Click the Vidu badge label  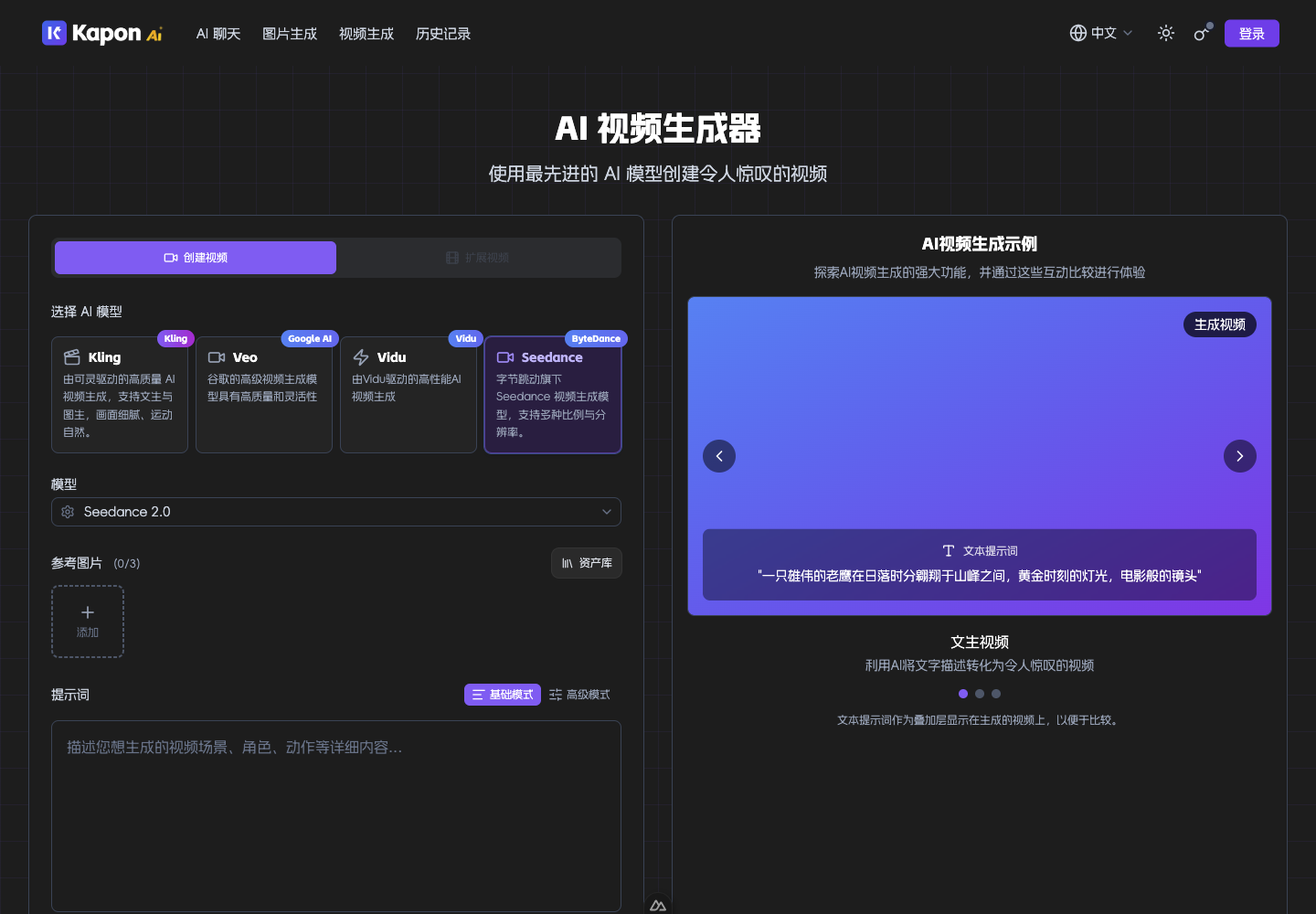(466, 338)
